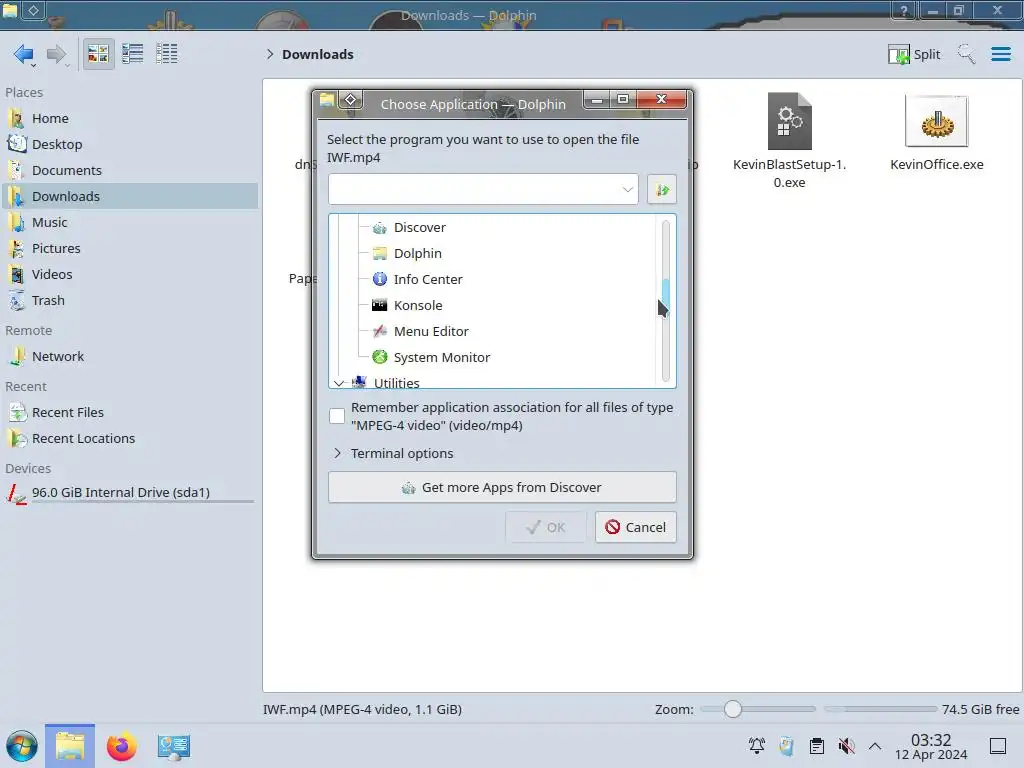
Task: Click Get more Apps from Discover
Action: point(502,487)
